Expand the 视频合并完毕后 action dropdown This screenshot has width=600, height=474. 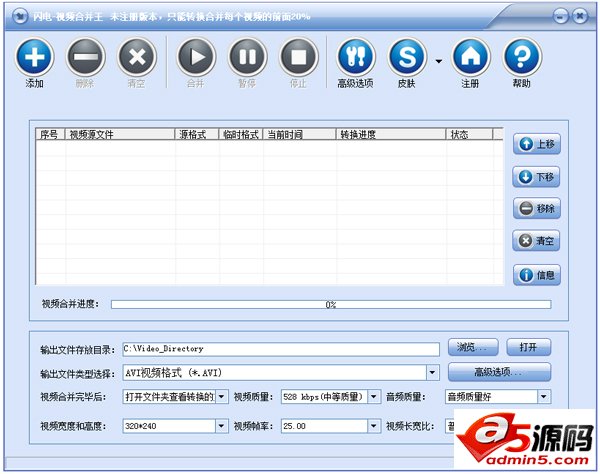[x=222, y=397]
